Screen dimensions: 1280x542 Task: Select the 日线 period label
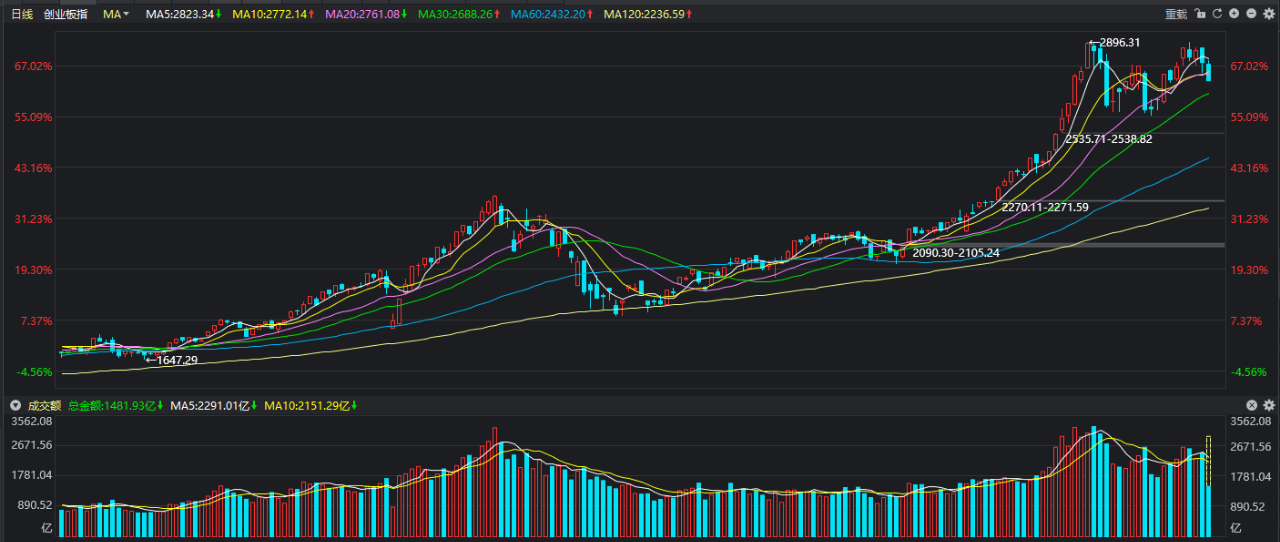click(x=22, y=14)
